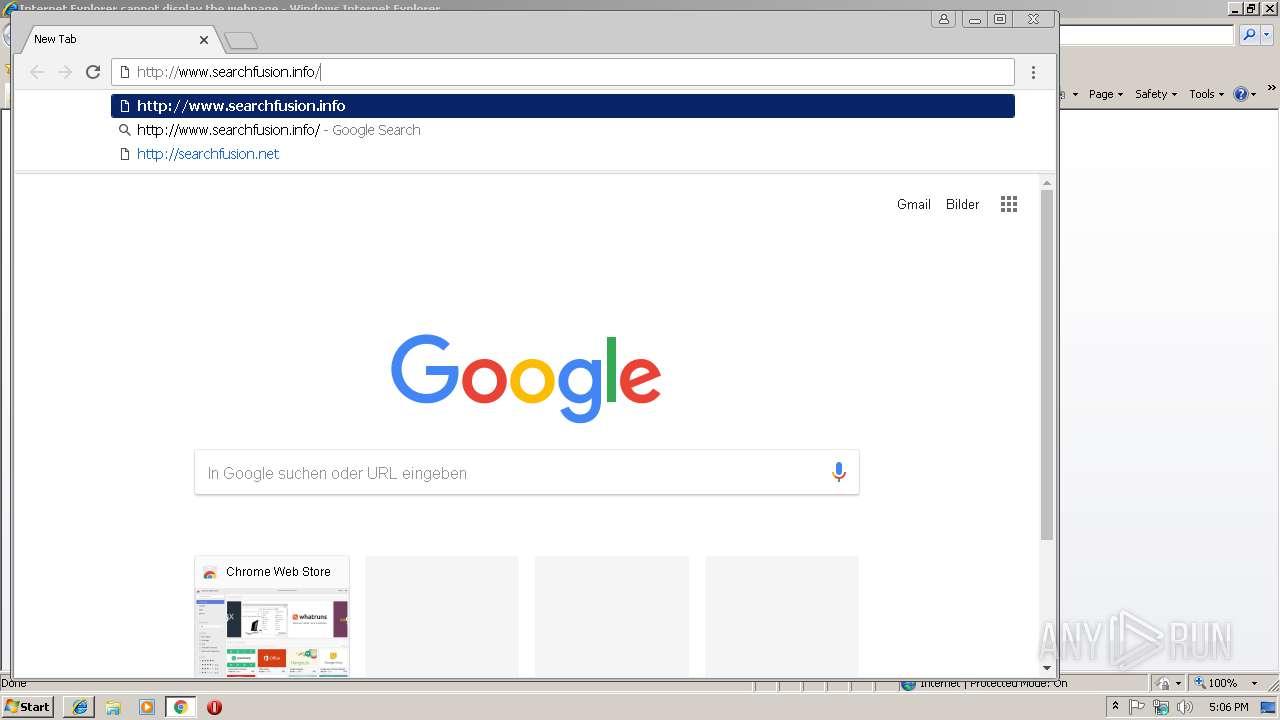Open Internet Explorer from the taskbar
This screenshot has width=1280, height=720.
[x=80, y=707]
